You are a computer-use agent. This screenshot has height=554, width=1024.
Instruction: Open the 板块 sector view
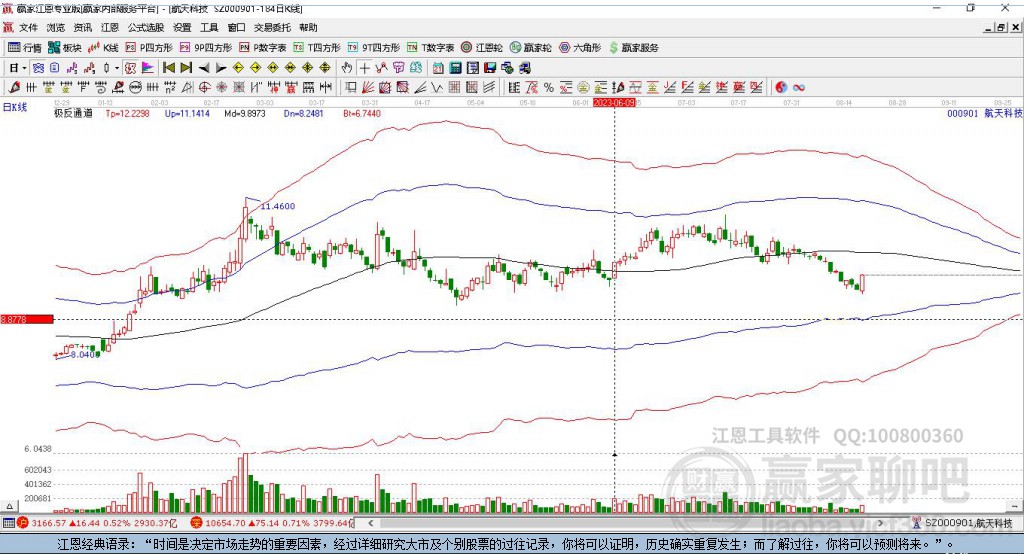click(64, 48)
